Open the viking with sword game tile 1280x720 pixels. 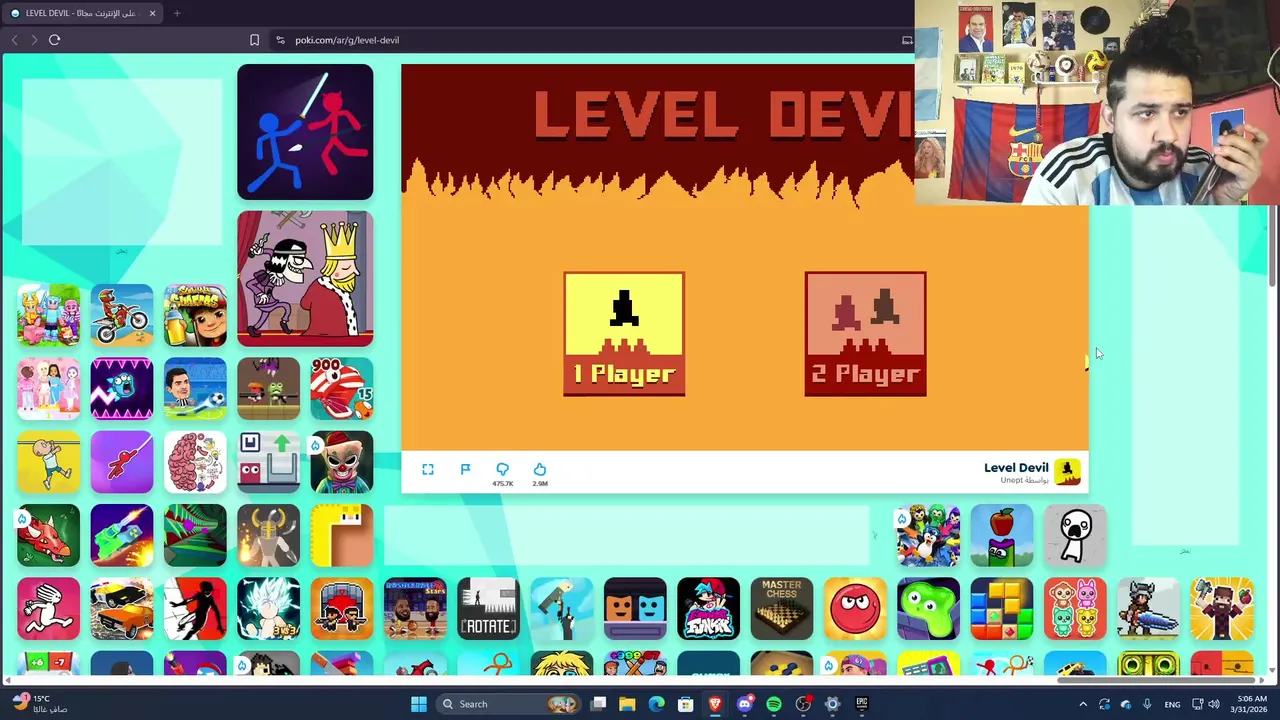[1148, 608]
